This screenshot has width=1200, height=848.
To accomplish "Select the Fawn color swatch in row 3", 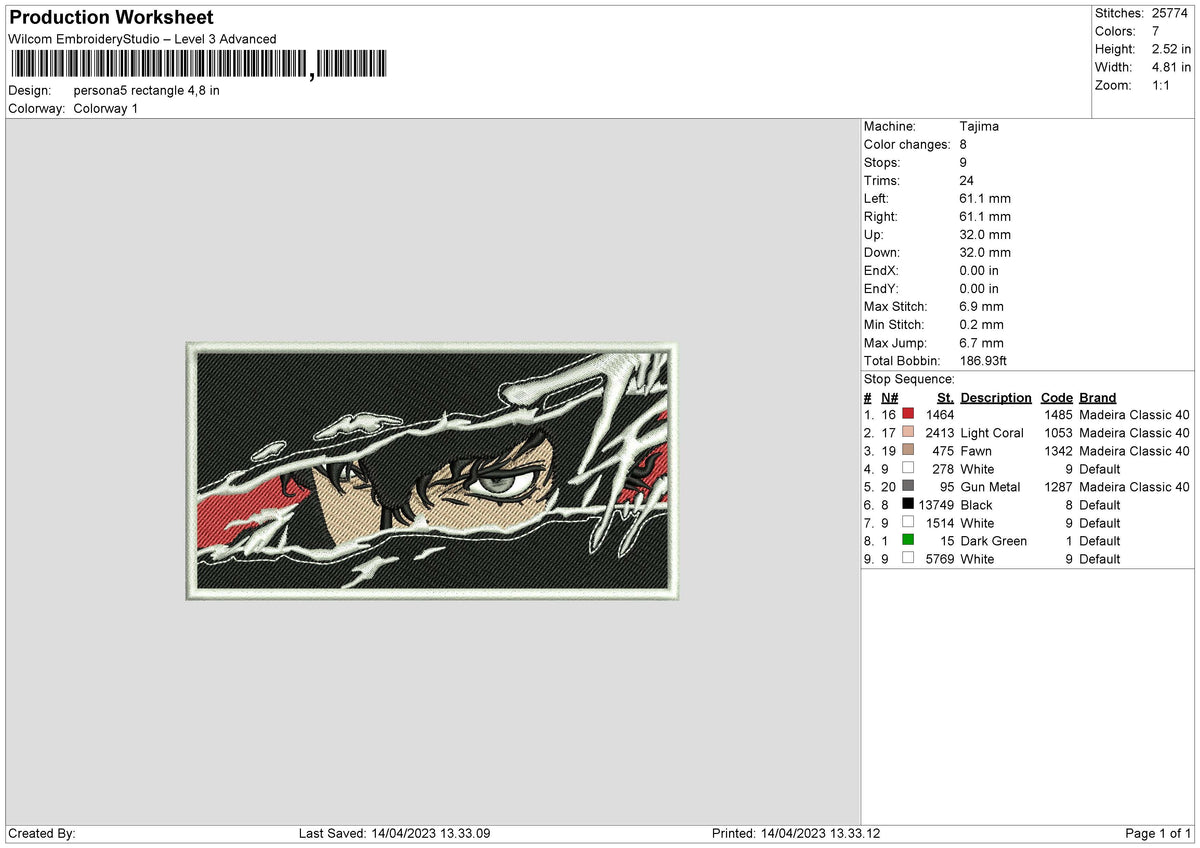I will (908, 450).
